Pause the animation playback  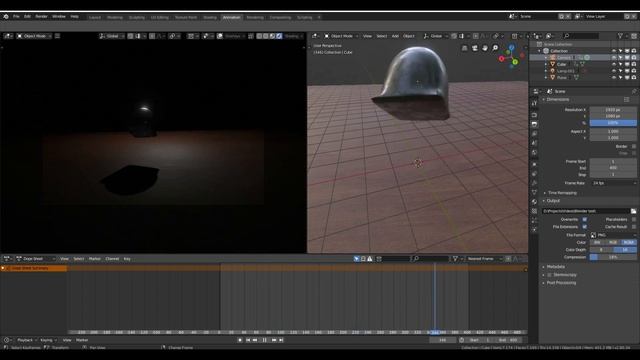coord(264,340)
